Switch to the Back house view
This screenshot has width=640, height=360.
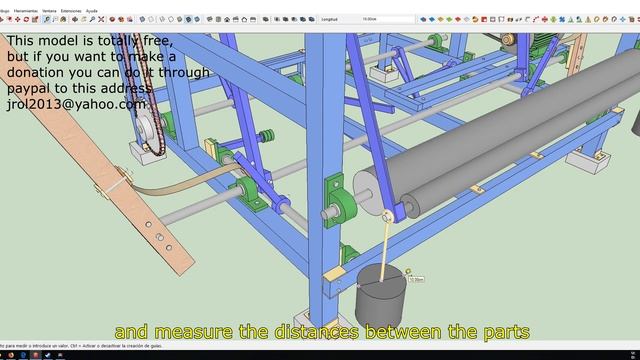click(x=244, y=19)
